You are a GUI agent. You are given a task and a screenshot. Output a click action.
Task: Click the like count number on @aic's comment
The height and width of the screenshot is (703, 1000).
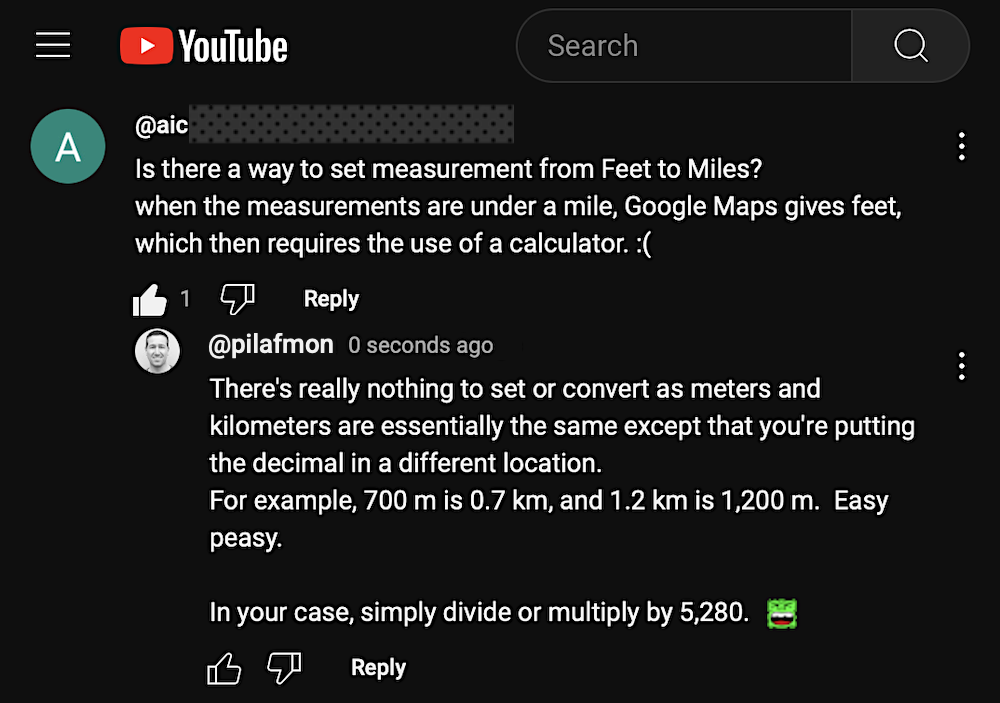185,298
